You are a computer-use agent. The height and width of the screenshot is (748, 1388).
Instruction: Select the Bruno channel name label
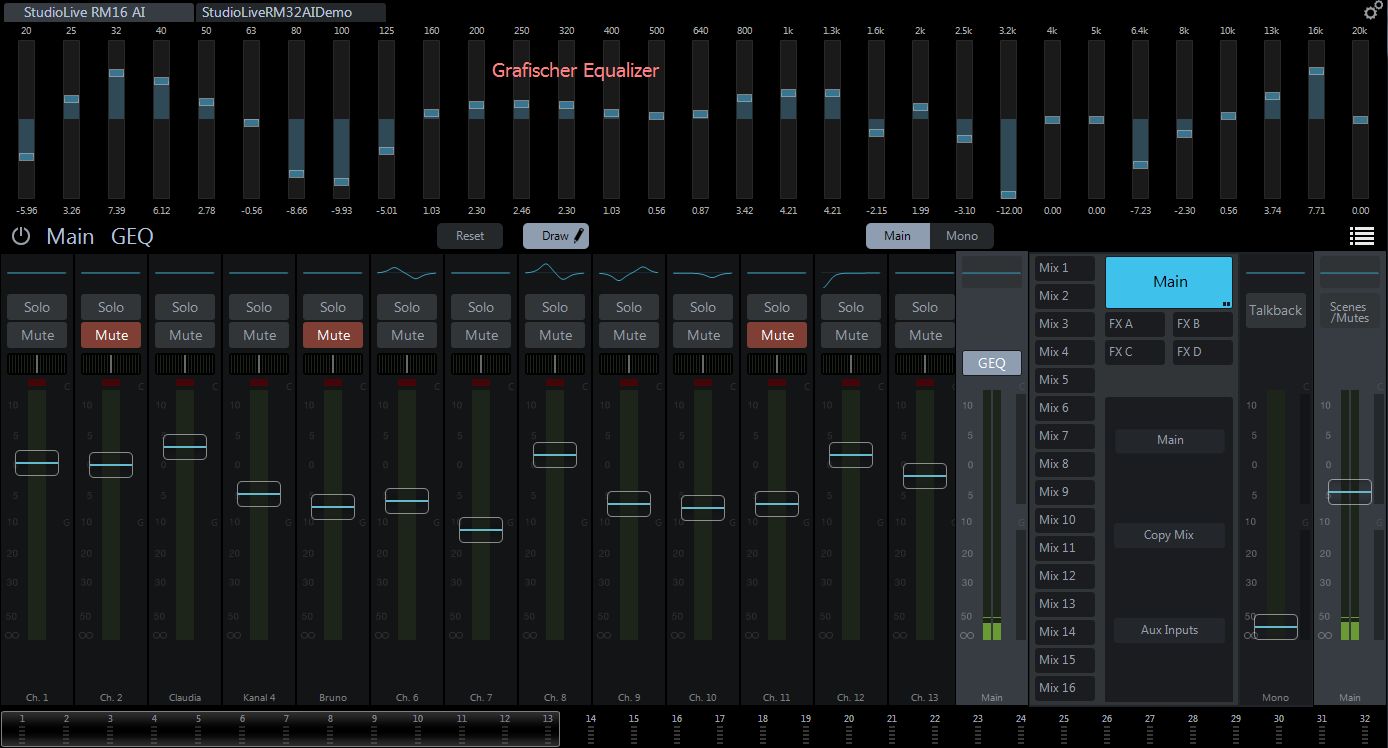(333, 698)
